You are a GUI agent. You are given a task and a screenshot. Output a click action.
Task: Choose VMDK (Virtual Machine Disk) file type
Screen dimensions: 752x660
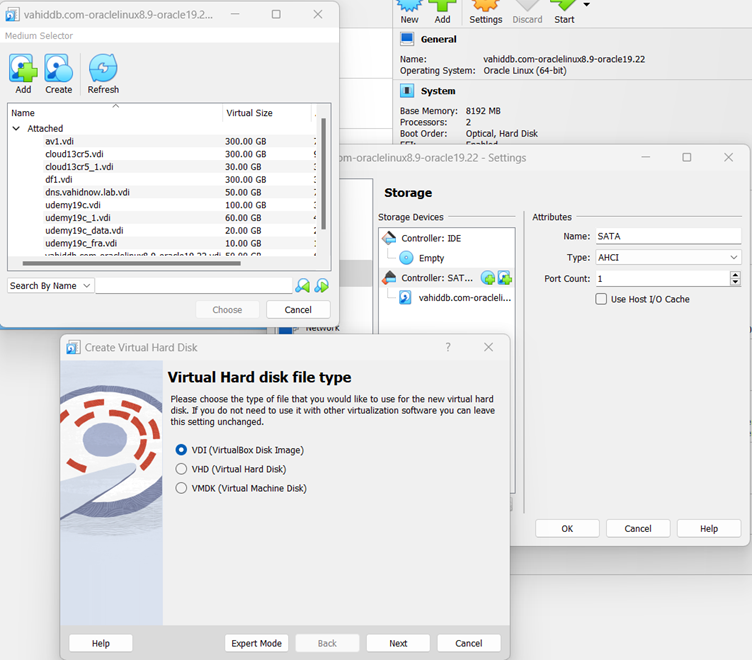[182, 488]
